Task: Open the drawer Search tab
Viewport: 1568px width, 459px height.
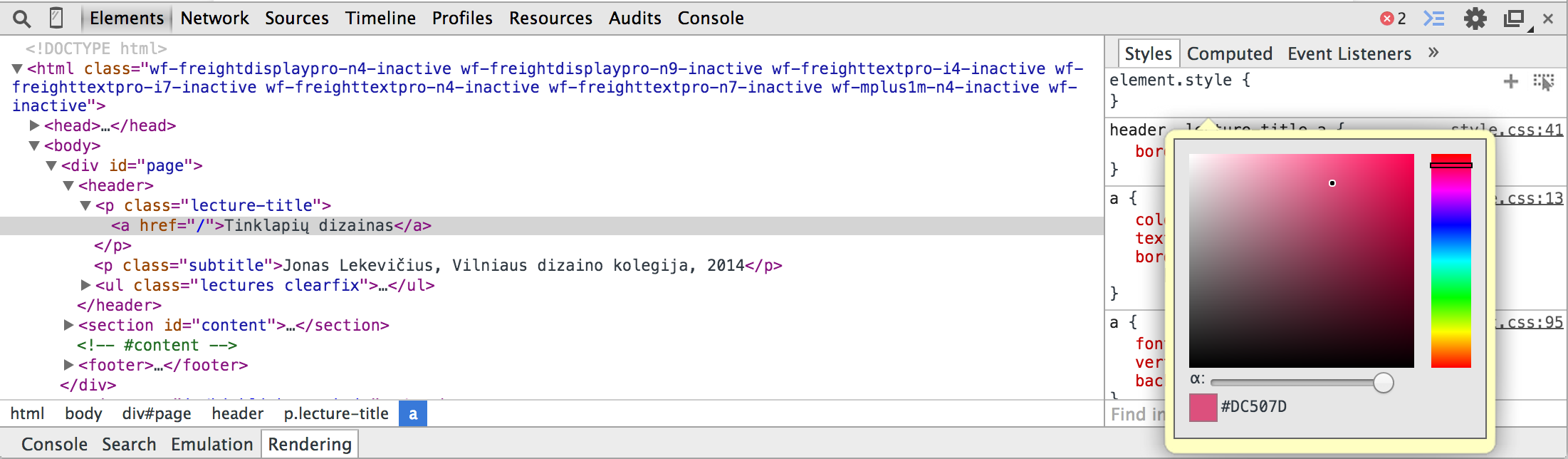Action: (x=129, y=444)
